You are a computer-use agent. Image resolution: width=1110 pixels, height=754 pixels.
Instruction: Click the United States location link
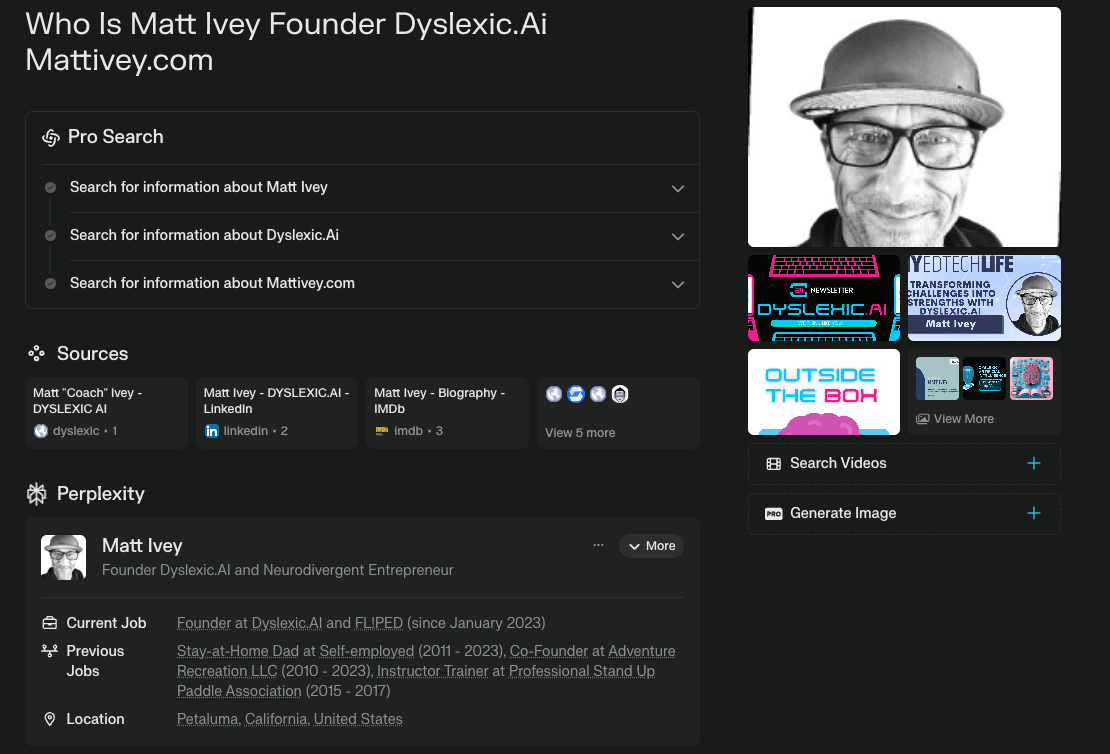tap(358, 719)
